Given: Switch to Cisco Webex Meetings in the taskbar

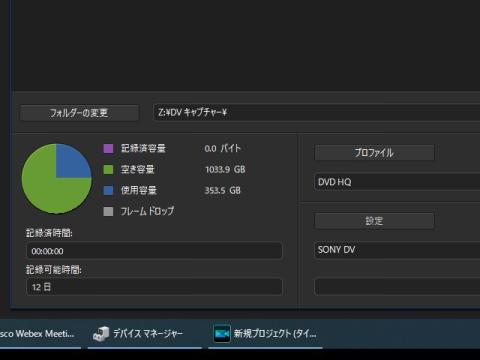Looking at the screenshot, I should coord(40,333).
